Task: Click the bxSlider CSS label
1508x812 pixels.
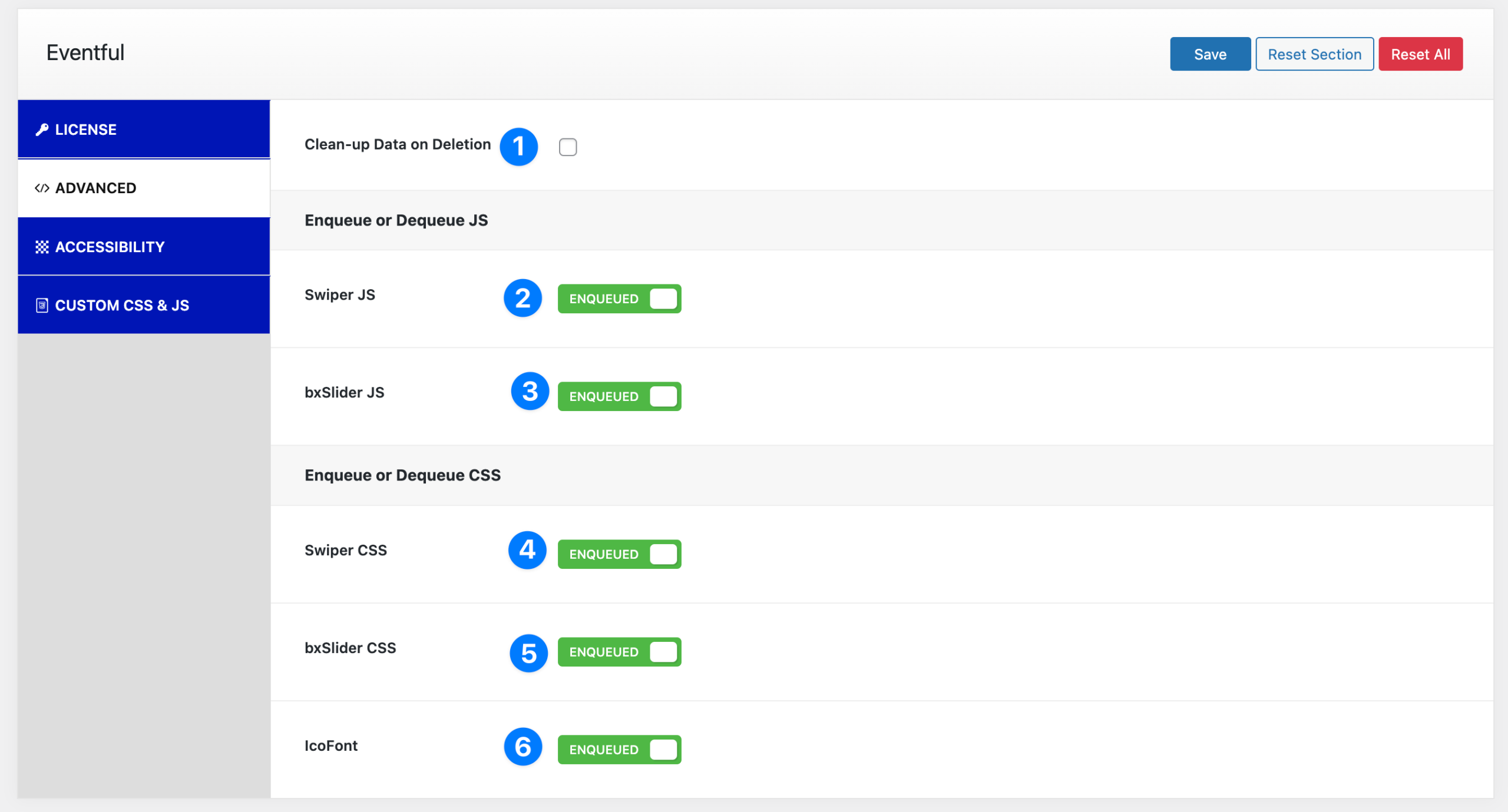Action: (350, 648)
